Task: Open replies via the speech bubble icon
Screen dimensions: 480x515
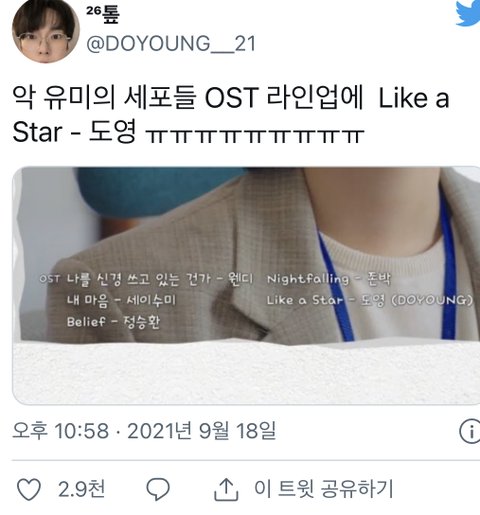Action: 158,490
